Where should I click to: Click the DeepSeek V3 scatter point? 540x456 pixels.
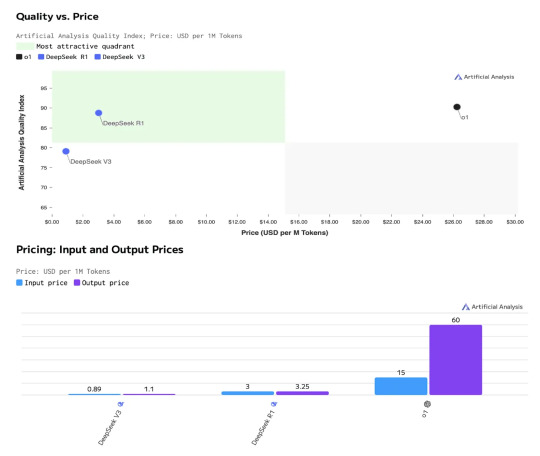(x=66, y=151)
